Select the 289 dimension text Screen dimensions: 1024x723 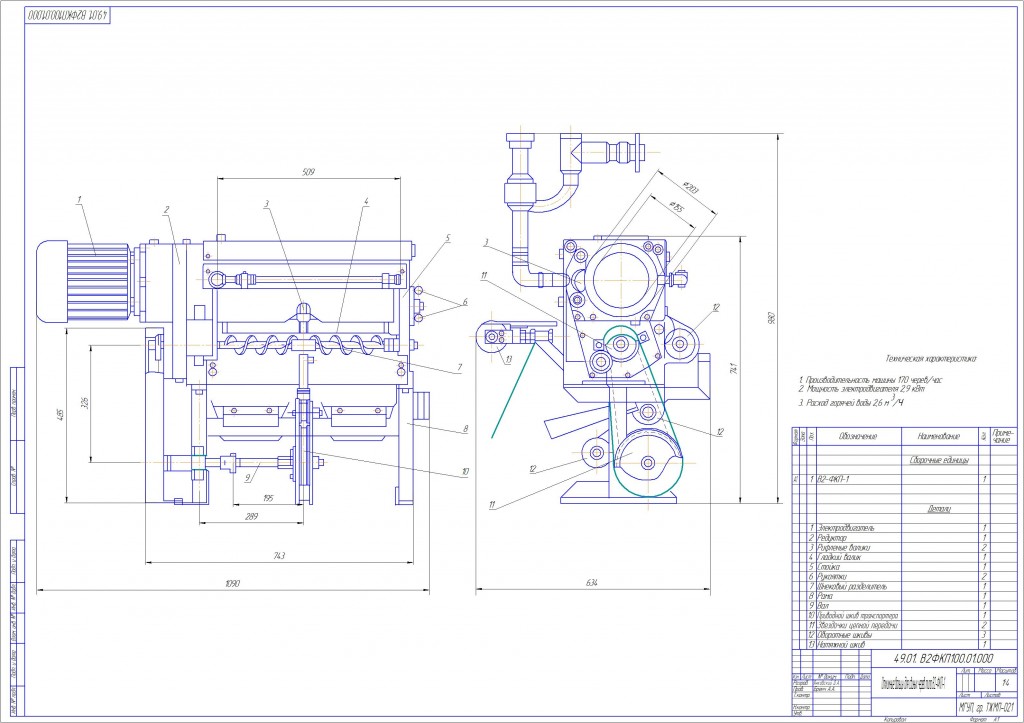pos(251,516)
